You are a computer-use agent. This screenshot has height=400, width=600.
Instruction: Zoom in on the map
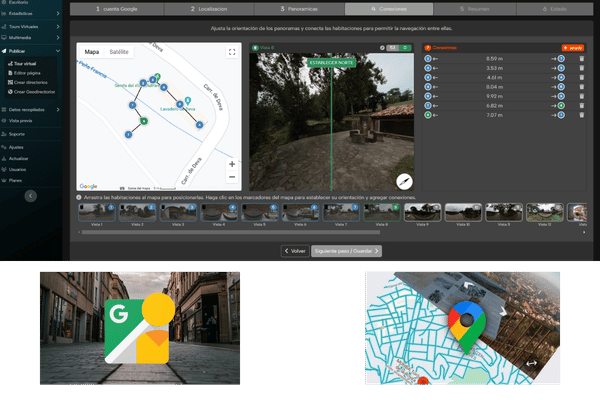coord(232,164)
